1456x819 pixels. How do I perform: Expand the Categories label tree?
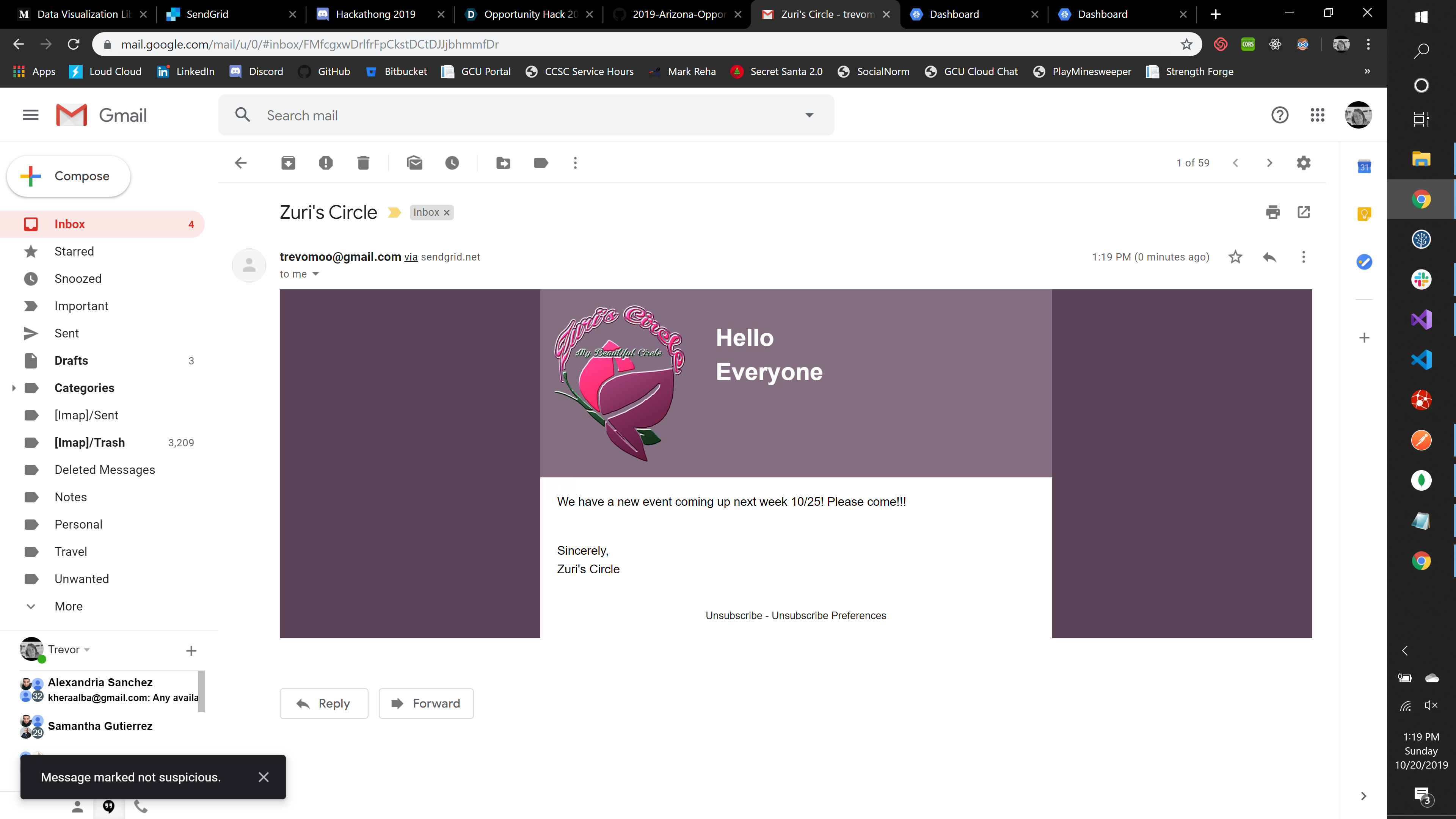14,388
